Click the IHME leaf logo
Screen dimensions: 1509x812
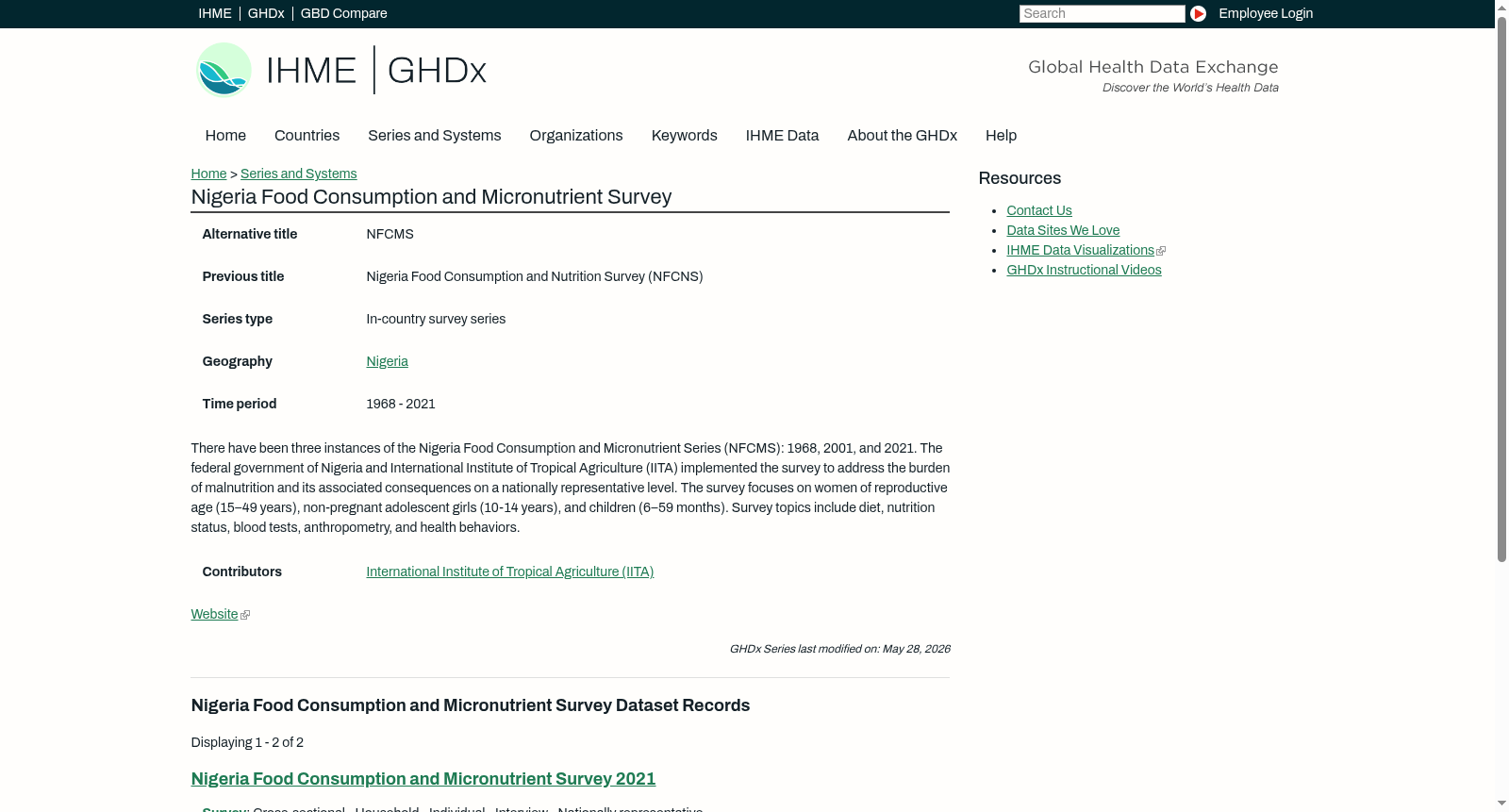click(x=224, y=70)
